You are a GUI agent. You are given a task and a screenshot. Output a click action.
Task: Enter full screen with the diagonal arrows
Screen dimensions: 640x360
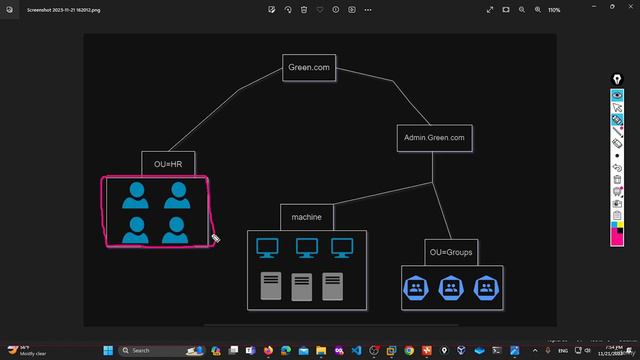click(x=490, y=10)
